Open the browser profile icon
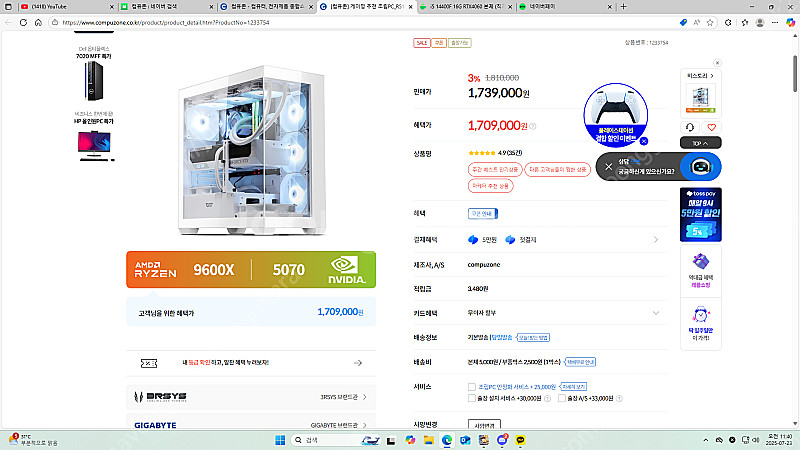This screenshot has height=450, width=800. tap(760, 22)
